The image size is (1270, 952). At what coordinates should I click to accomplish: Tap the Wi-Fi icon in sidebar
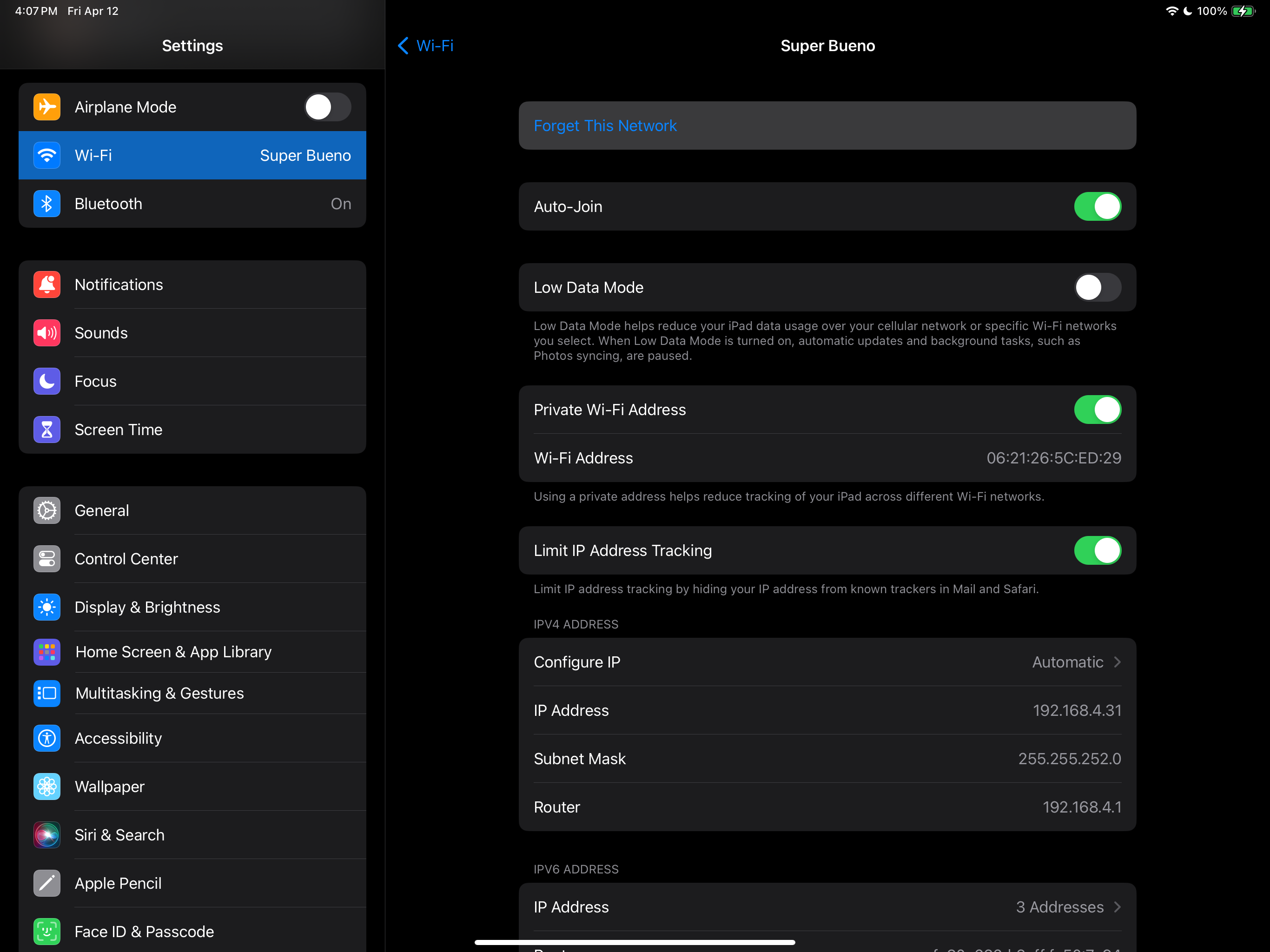coord(46,155)
